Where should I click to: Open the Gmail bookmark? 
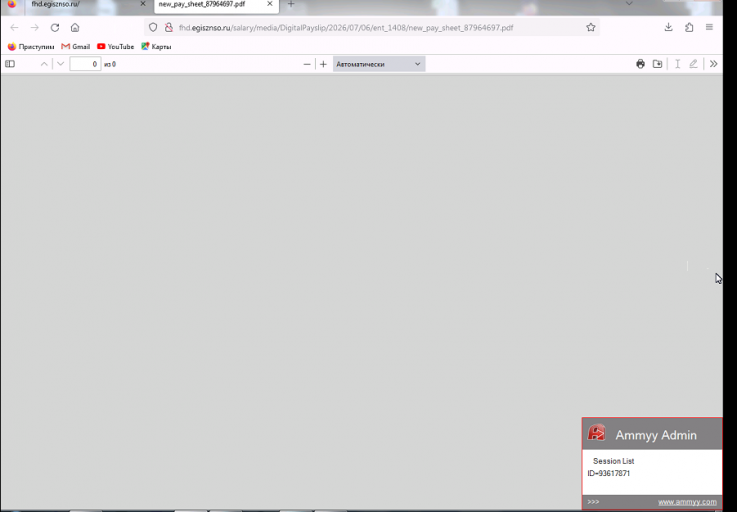coord(76,47)
